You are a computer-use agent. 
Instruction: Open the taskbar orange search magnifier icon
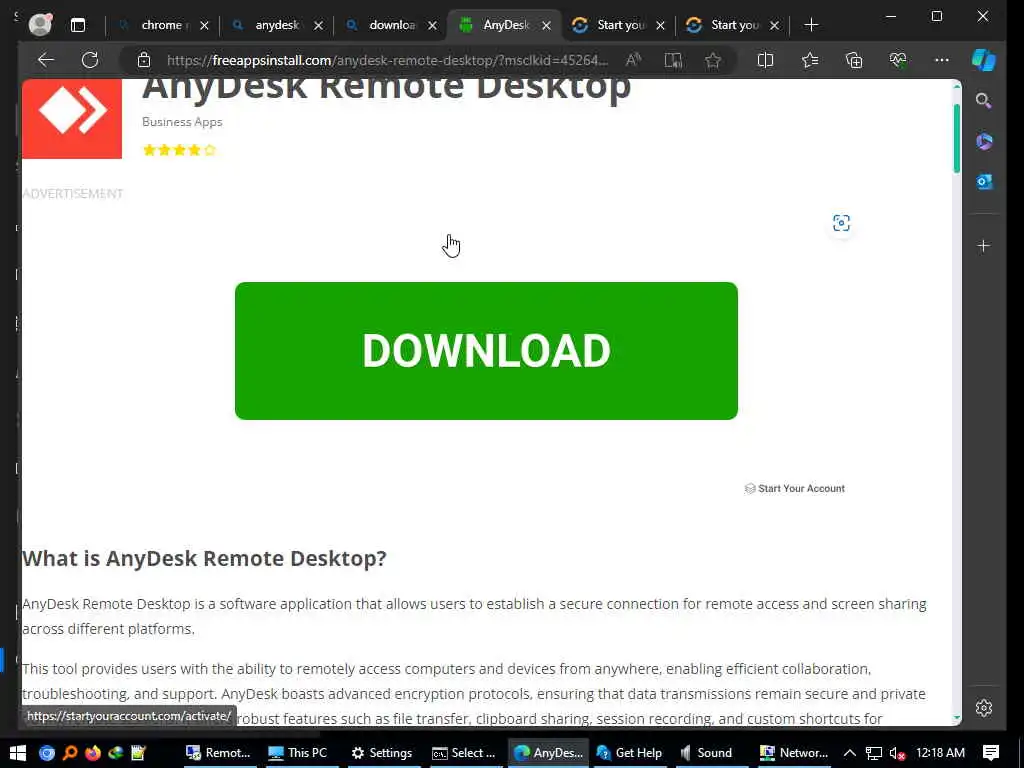coord(70,753)
